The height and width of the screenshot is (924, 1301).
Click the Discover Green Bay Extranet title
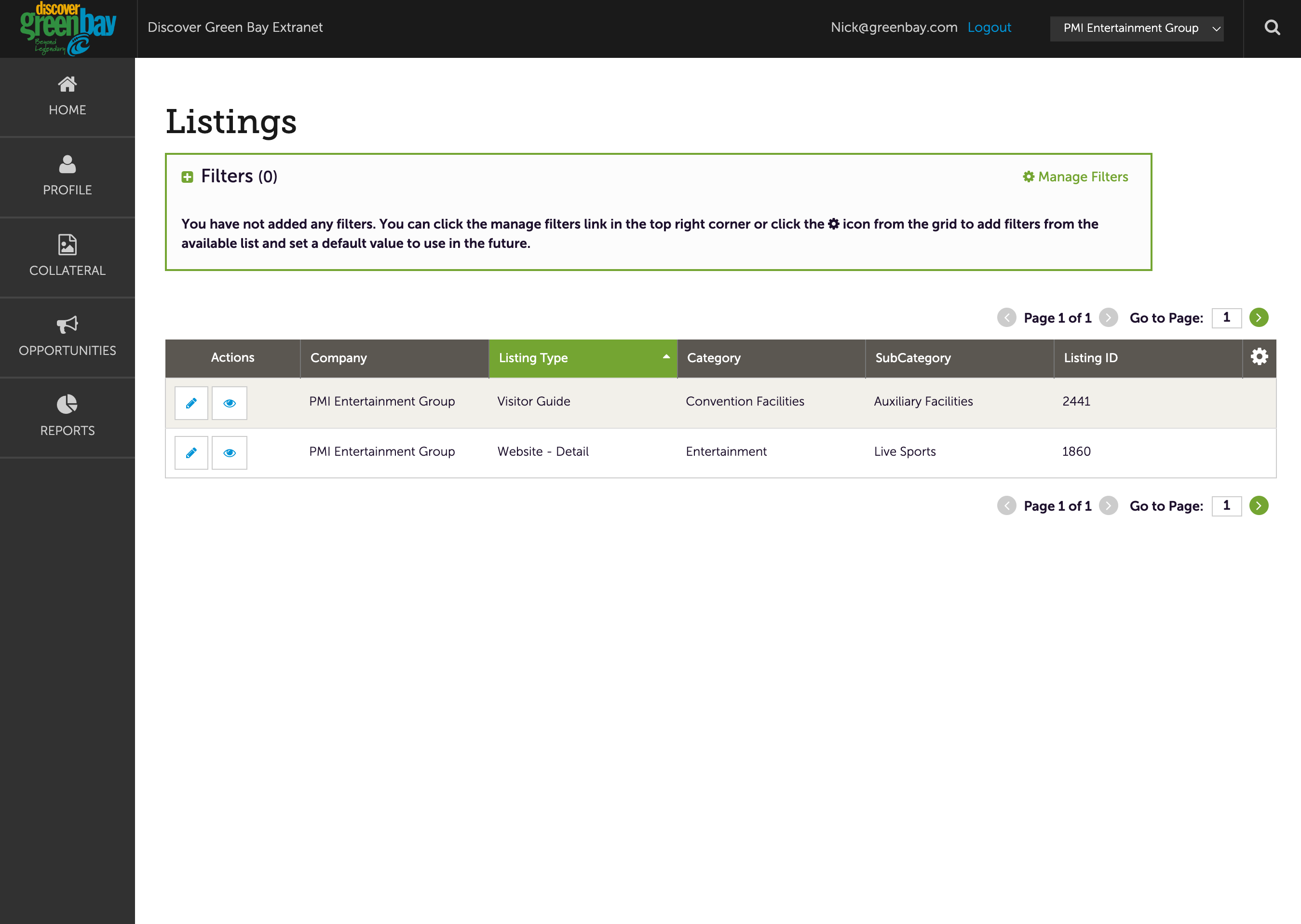point(235,27)
